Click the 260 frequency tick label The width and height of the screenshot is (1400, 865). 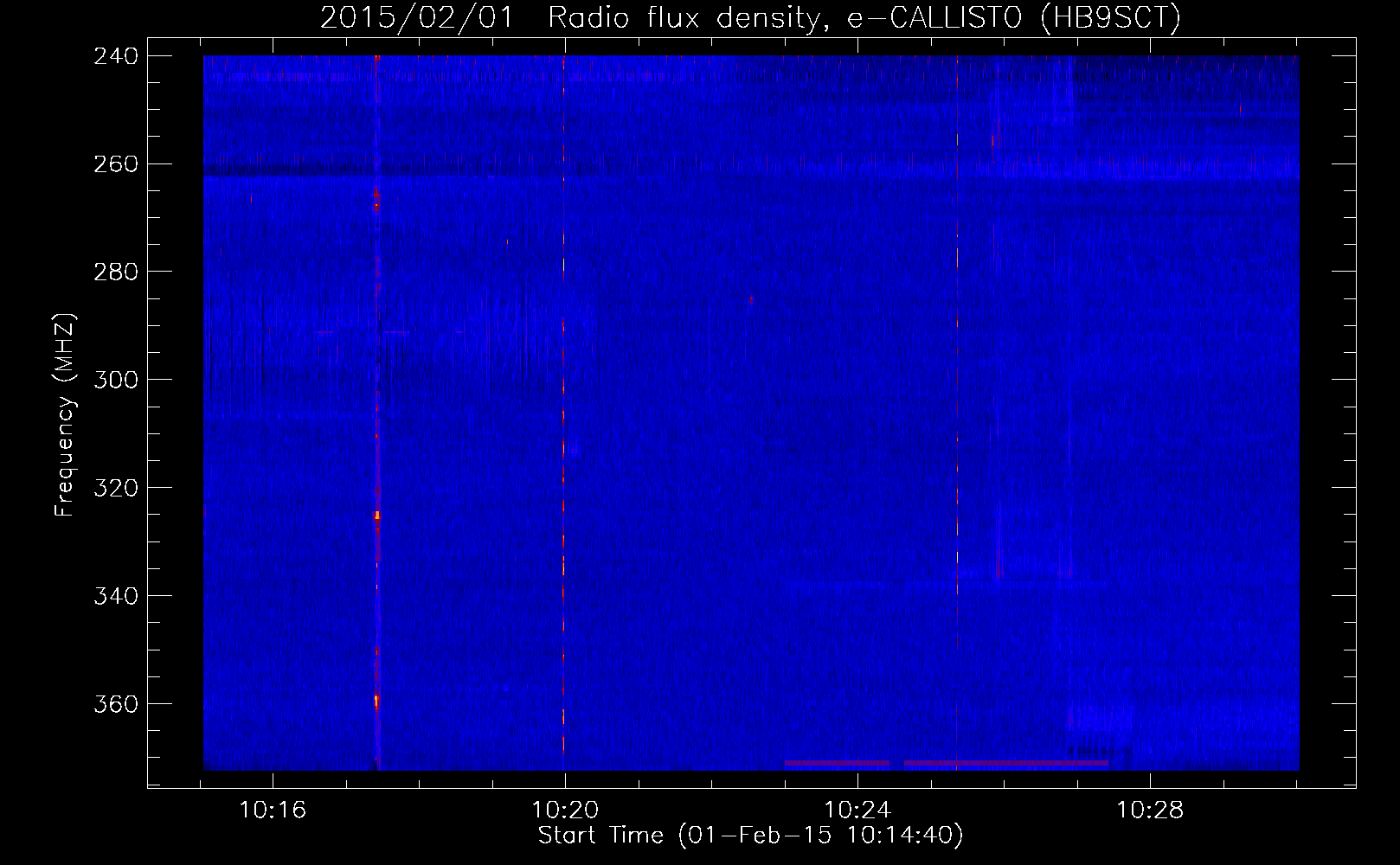(116, 164)
